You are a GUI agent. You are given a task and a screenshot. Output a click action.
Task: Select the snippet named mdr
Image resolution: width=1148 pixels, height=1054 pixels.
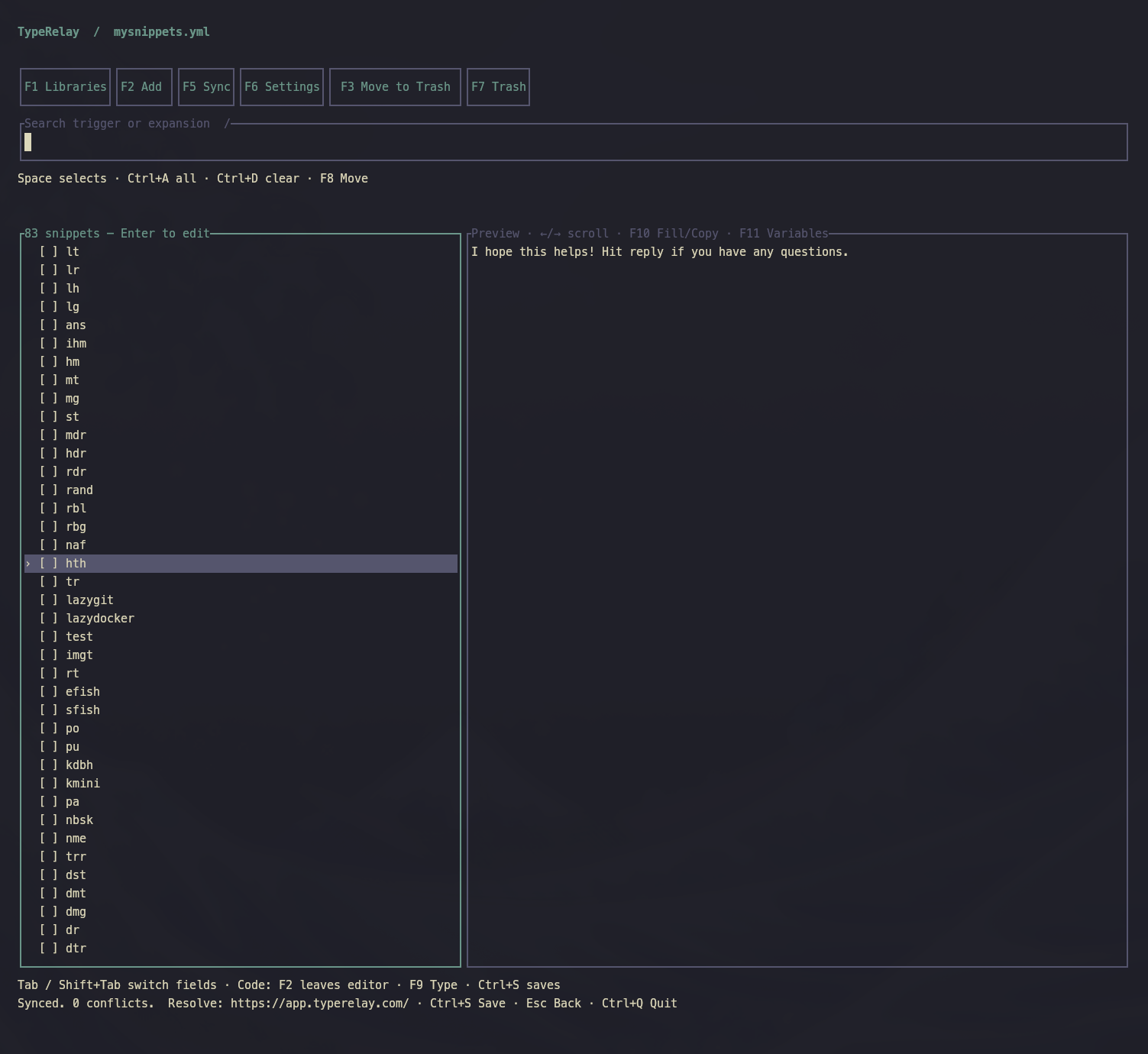pyautogui.click(x=241, y=435)
